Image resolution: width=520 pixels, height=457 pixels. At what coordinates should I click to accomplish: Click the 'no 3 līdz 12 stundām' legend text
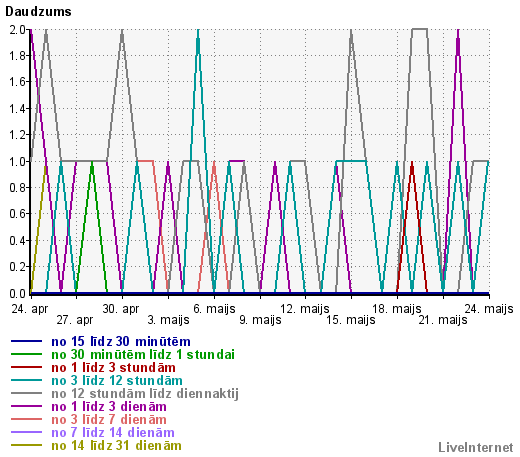[x=117, y=380]
